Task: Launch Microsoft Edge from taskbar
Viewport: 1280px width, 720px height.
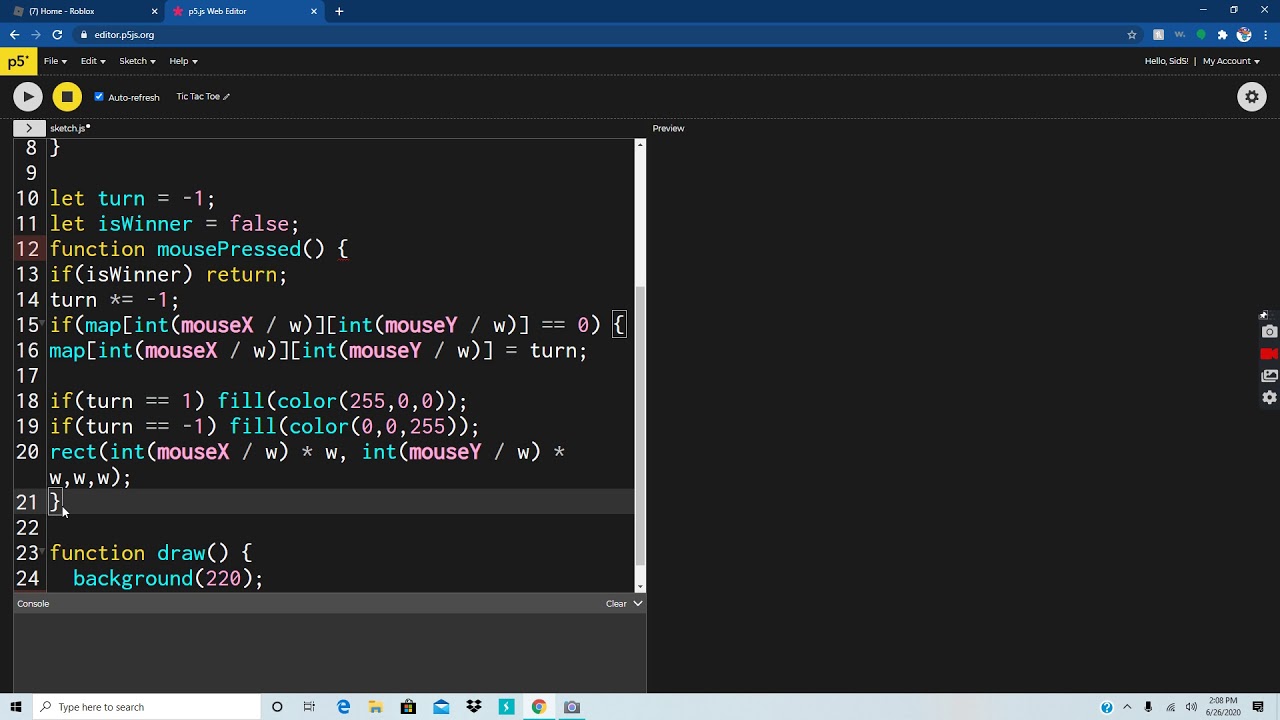Action: pos(343,707)
